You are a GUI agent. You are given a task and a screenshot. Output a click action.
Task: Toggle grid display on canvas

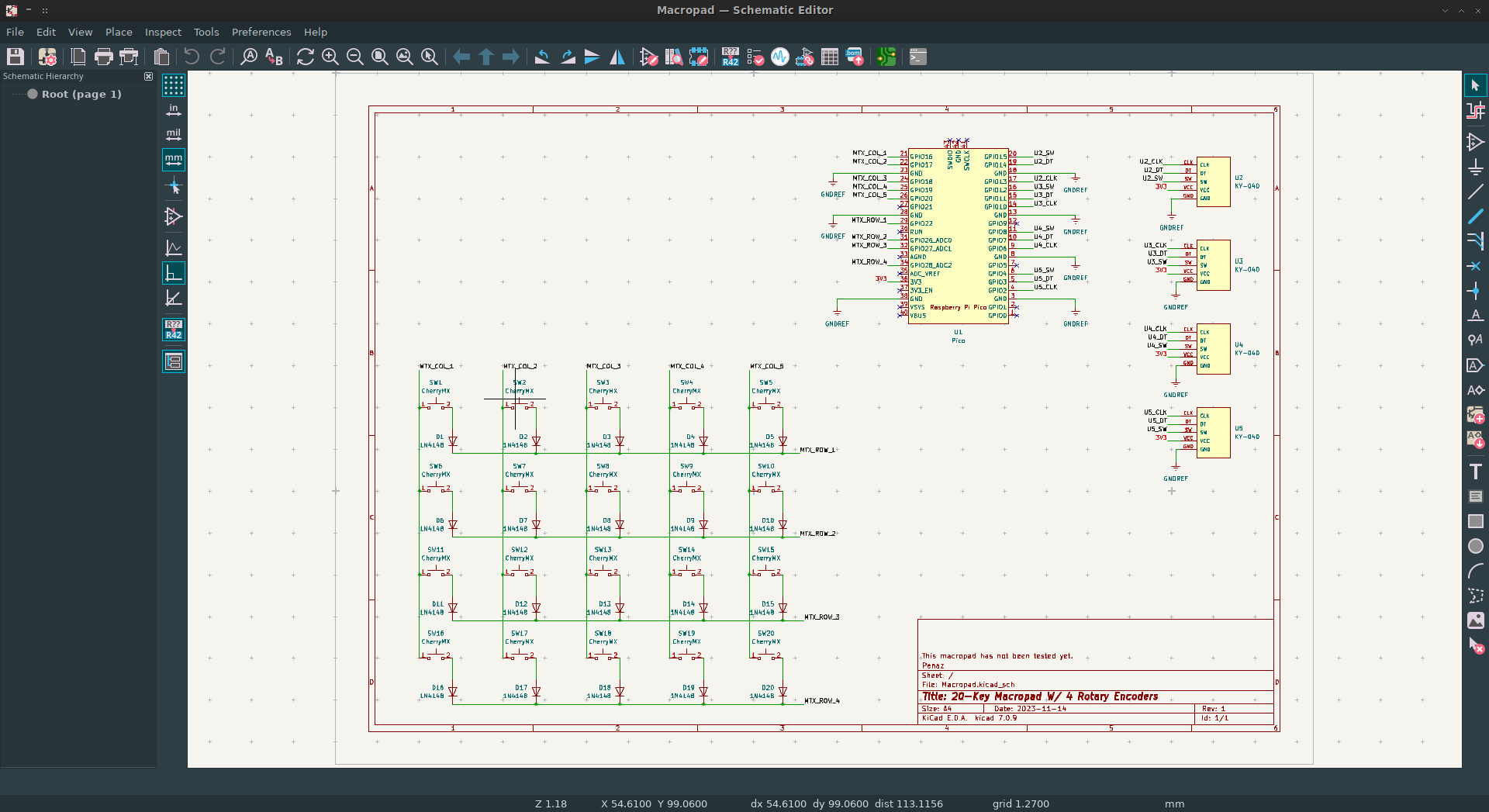(174, 85)
